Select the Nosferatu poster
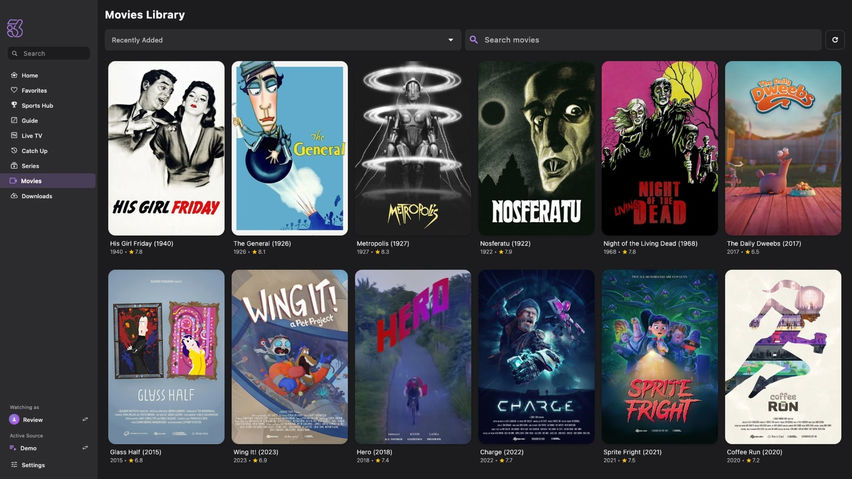This screenshot has width=852, height=479. [x=536, y=148]
